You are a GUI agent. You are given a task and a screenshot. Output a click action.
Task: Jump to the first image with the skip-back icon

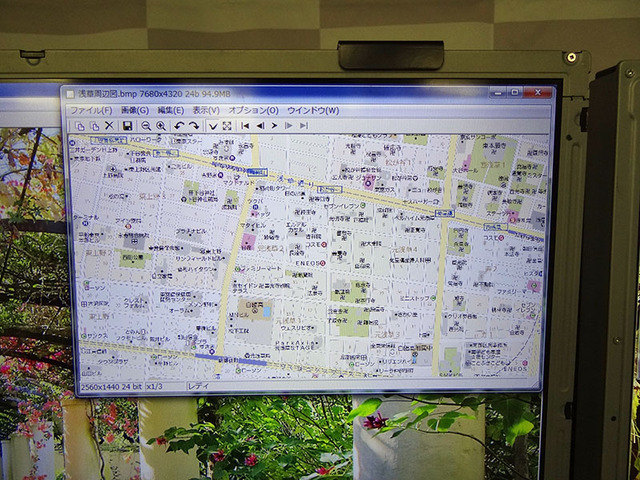[245, 126]
